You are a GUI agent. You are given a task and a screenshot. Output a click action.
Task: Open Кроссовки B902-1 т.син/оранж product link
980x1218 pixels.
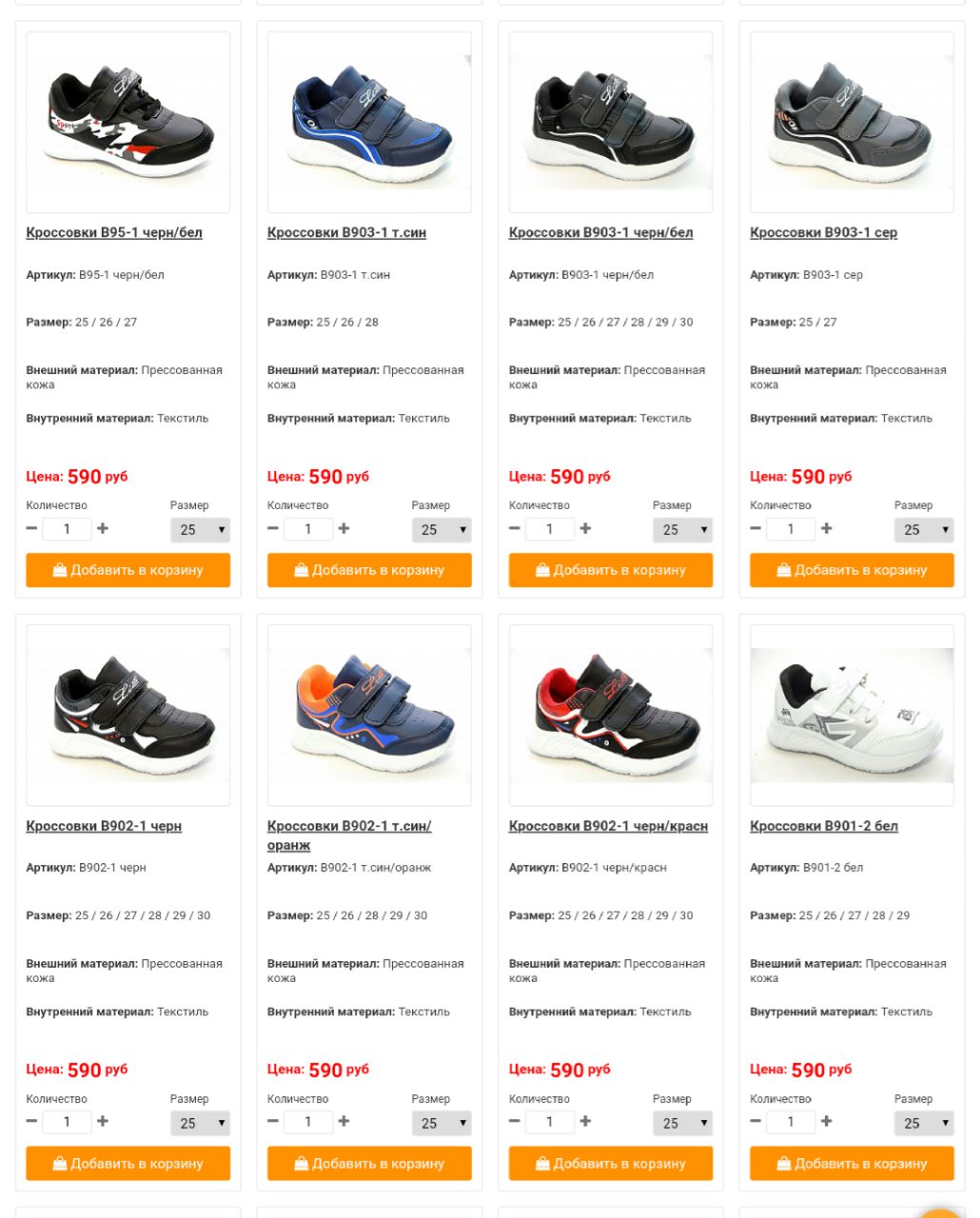(349, 835)
